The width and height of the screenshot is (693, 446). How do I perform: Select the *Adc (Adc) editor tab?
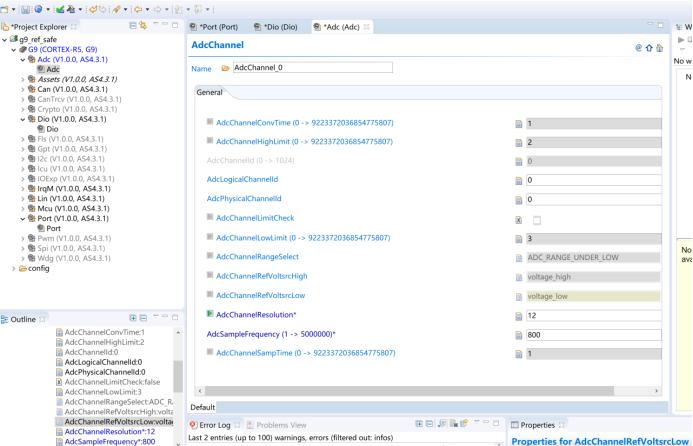[341, 27]
